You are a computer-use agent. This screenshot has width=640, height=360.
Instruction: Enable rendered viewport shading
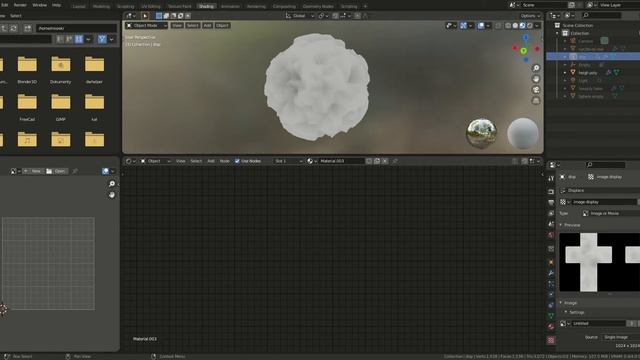(x=530, y=25)
